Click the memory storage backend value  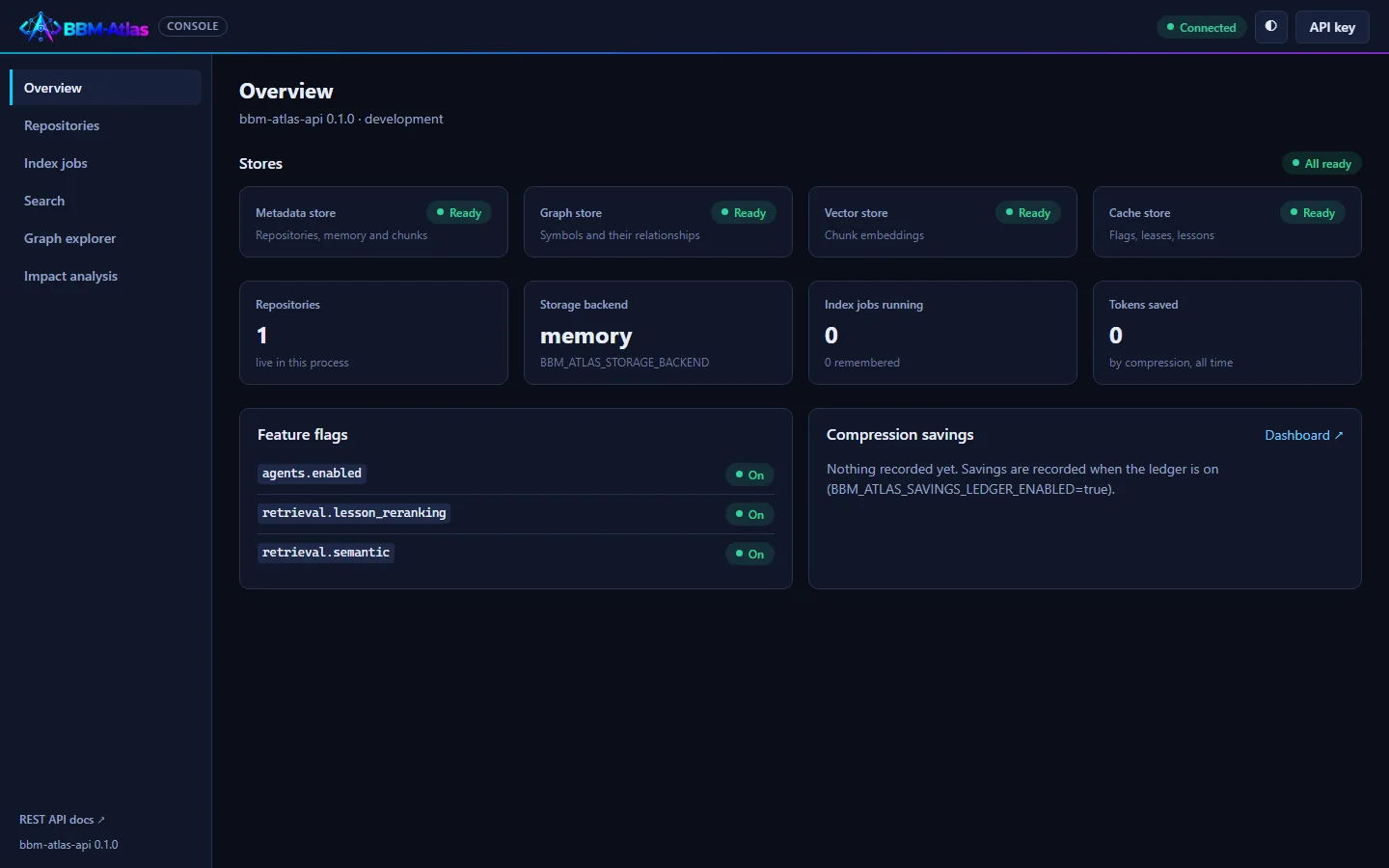[x=586, y=336]
